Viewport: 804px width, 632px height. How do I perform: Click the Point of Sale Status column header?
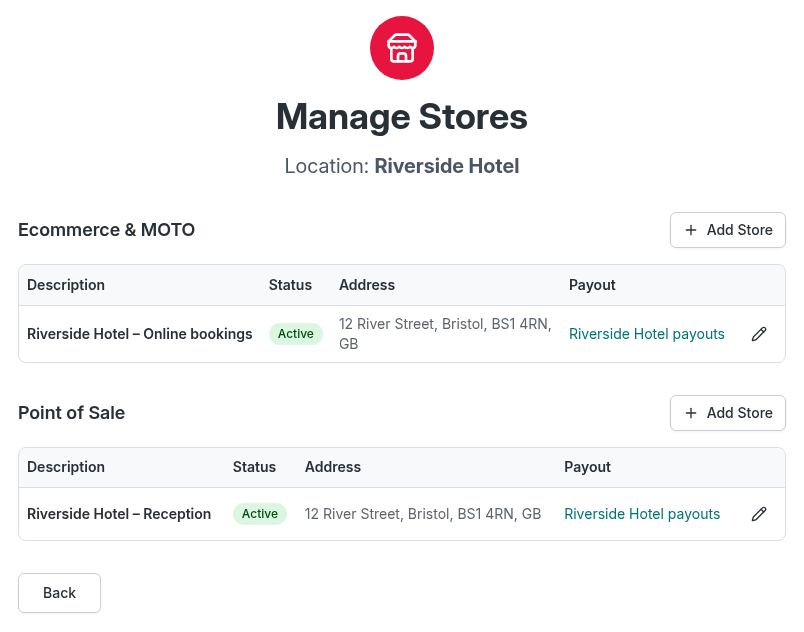[254, 467]
